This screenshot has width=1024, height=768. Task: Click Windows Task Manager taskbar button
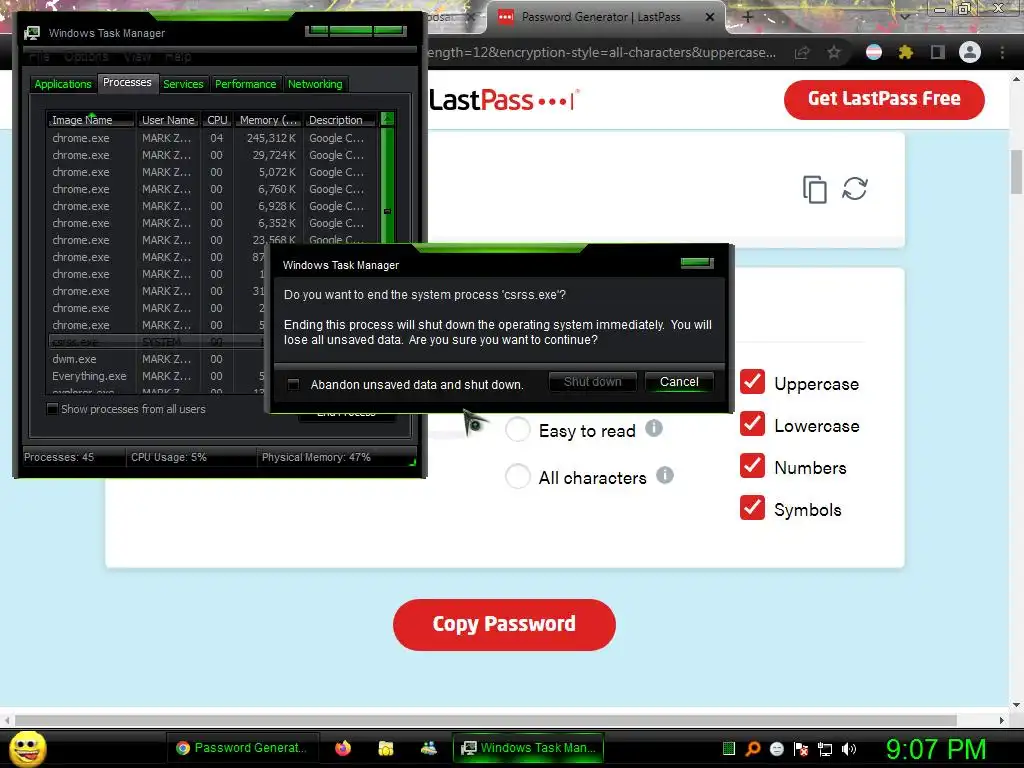[x=528, y=748]
